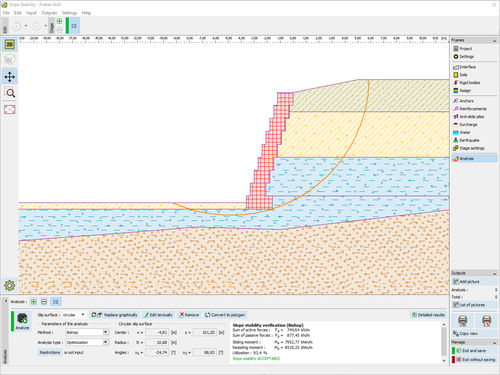Viewport: 500px width, 375px height.
Task: Open the Settings menu
Action: click(69, 13)
